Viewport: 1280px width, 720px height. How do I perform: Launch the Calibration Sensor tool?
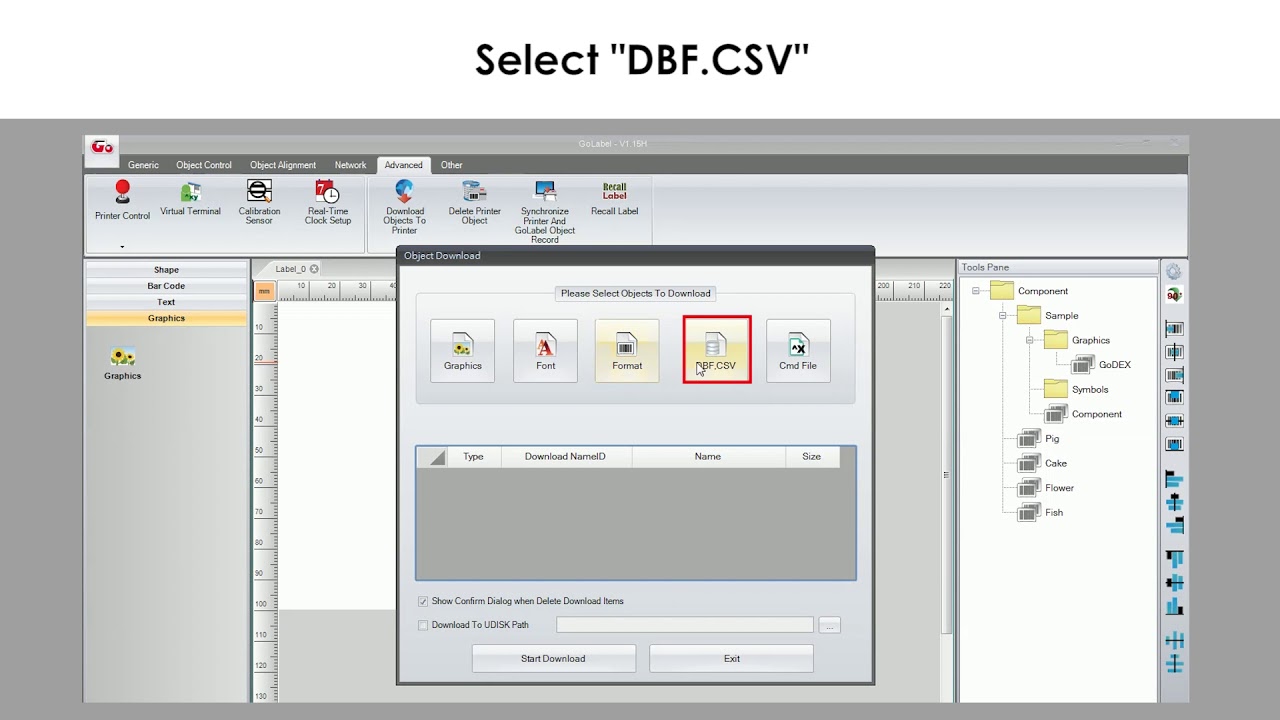click(x=259, y=202)
